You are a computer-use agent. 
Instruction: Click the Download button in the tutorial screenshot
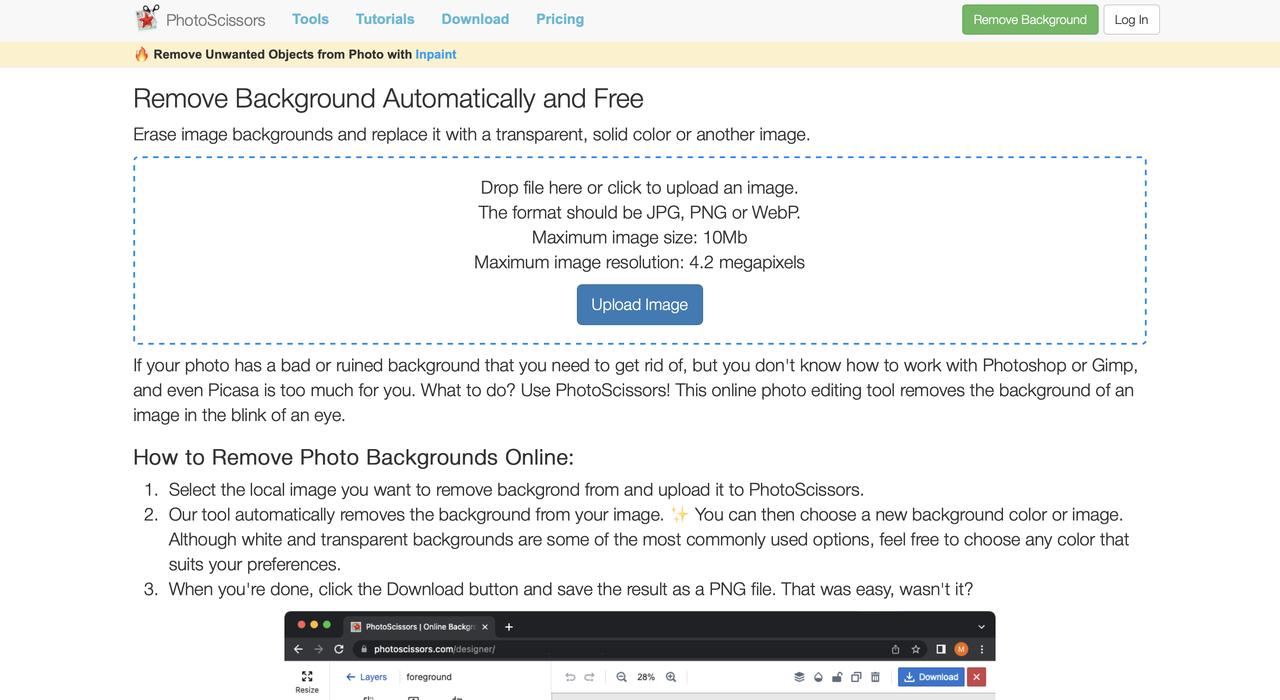pyautogui.click(x=931, y=677)
